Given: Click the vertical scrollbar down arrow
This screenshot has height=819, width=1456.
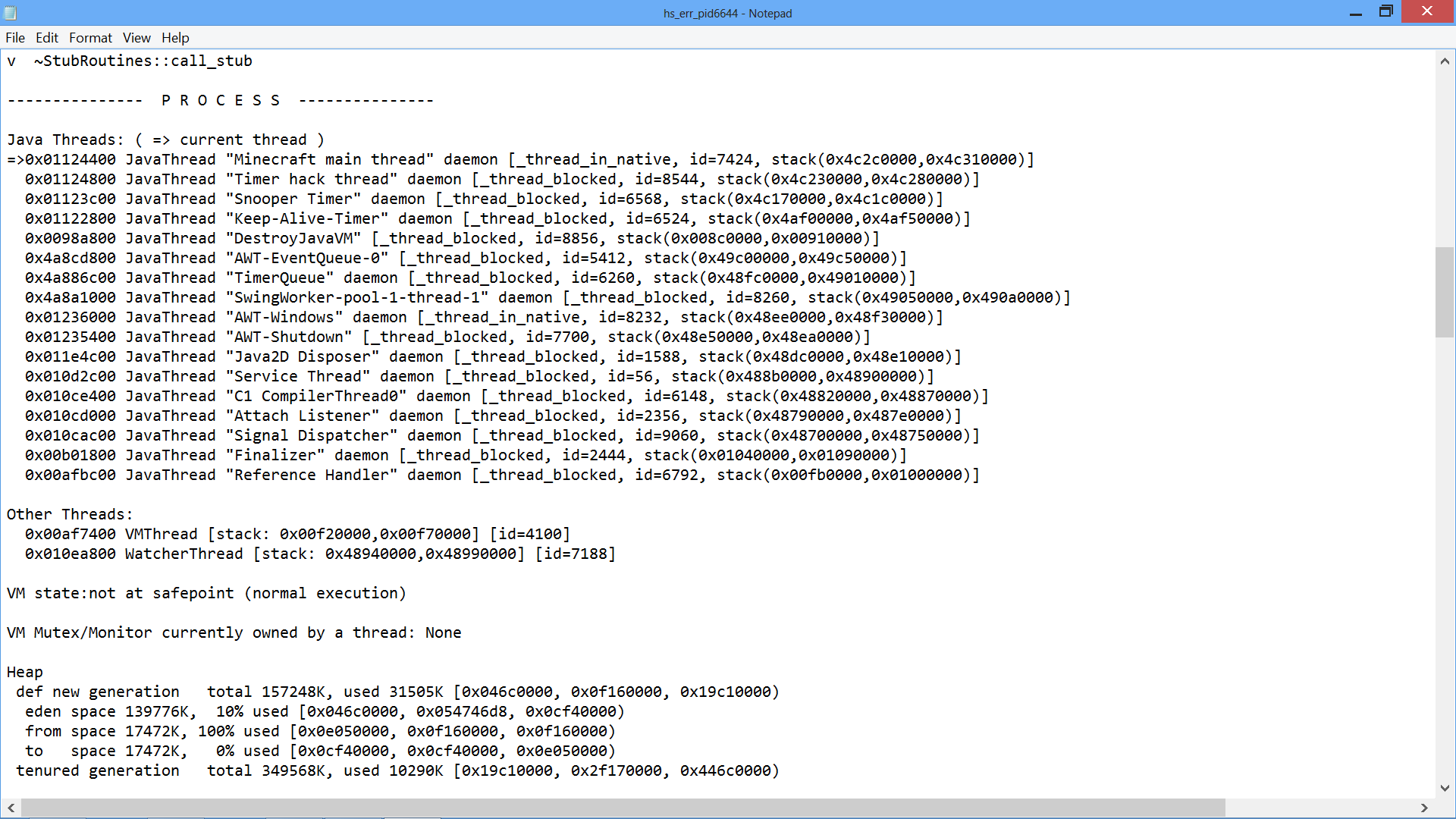Looking at the screenshot, I should click(1445, 788).
